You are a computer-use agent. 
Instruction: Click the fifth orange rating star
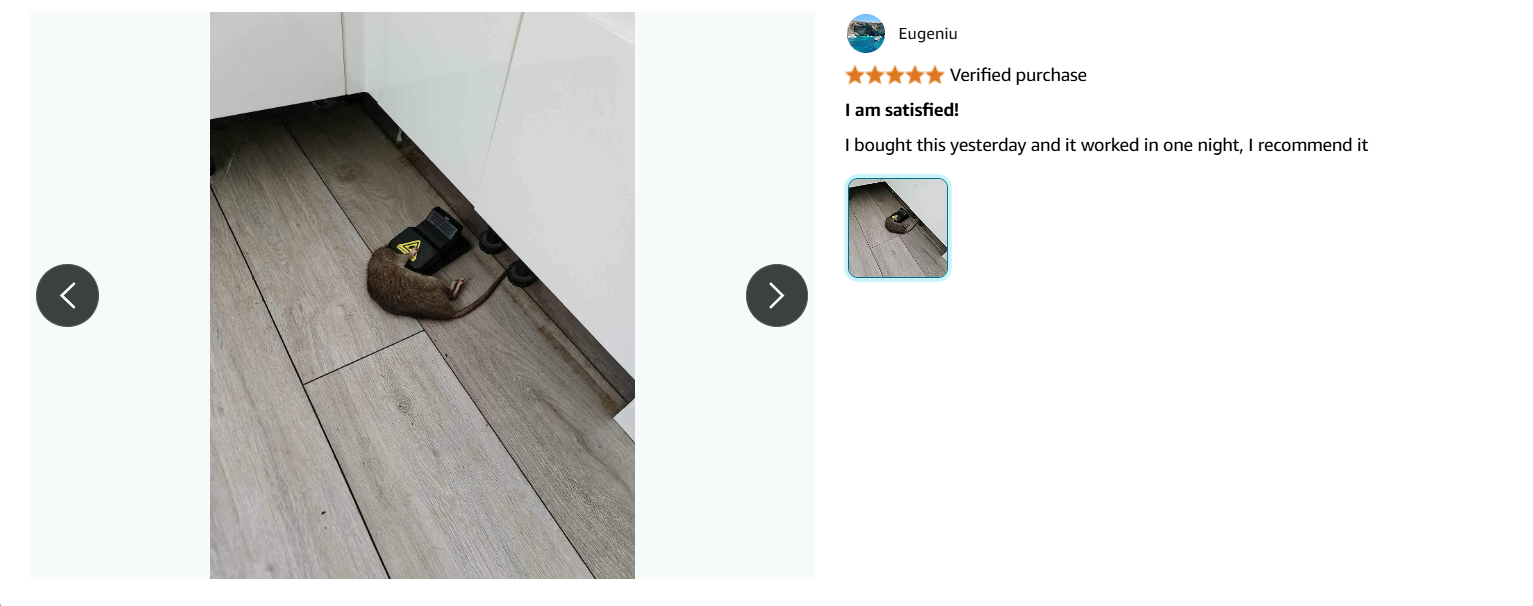tap(934, 75)
